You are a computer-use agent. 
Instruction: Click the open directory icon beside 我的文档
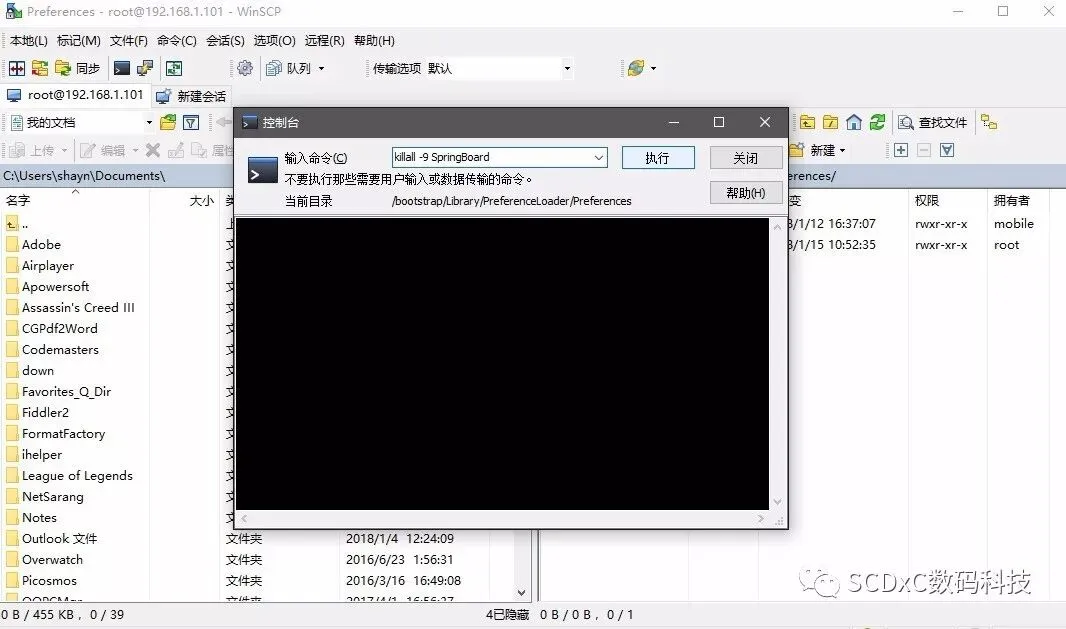coord(168,122)
